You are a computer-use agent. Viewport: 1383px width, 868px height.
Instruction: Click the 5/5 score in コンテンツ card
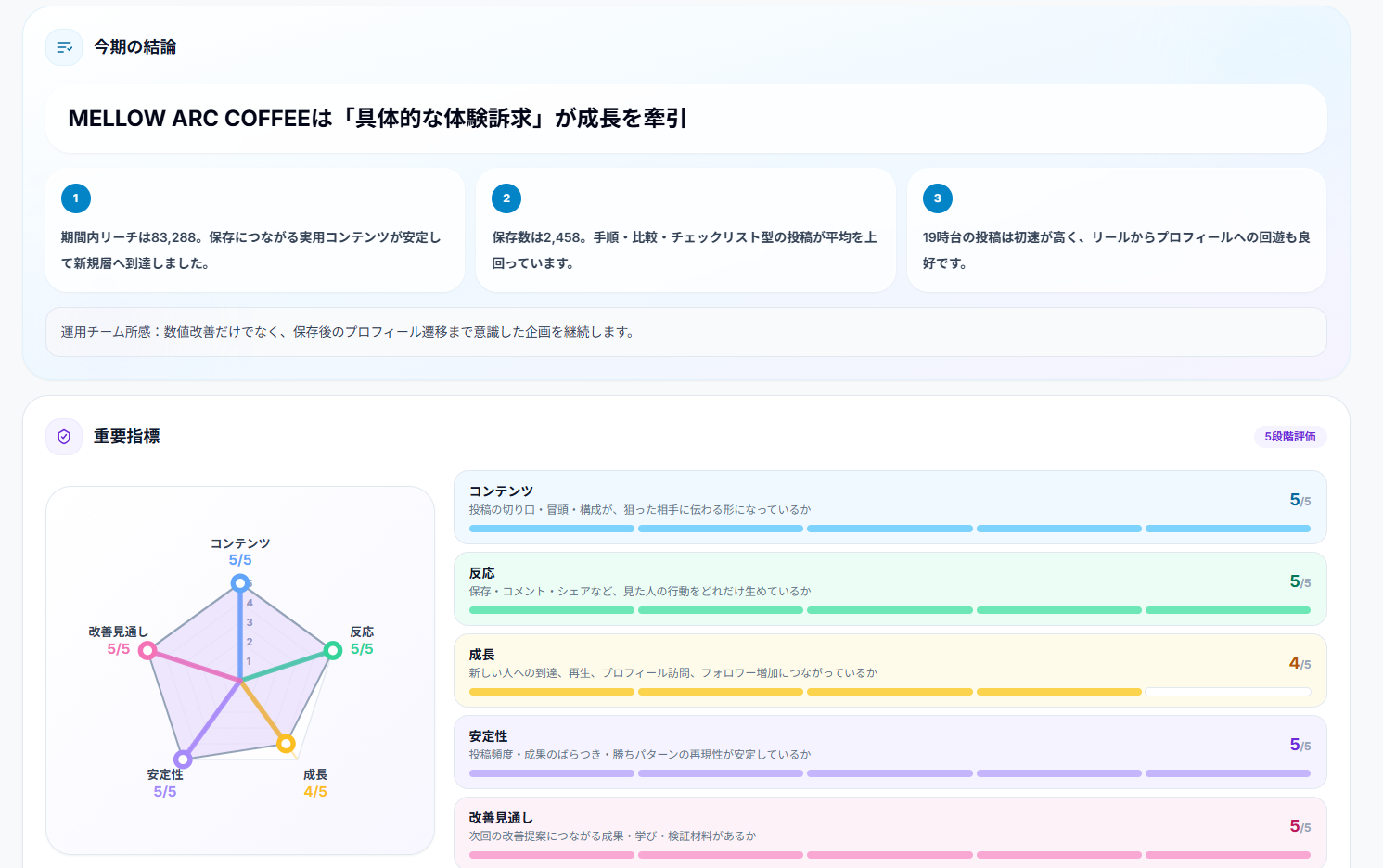[x=1300, y=500]
